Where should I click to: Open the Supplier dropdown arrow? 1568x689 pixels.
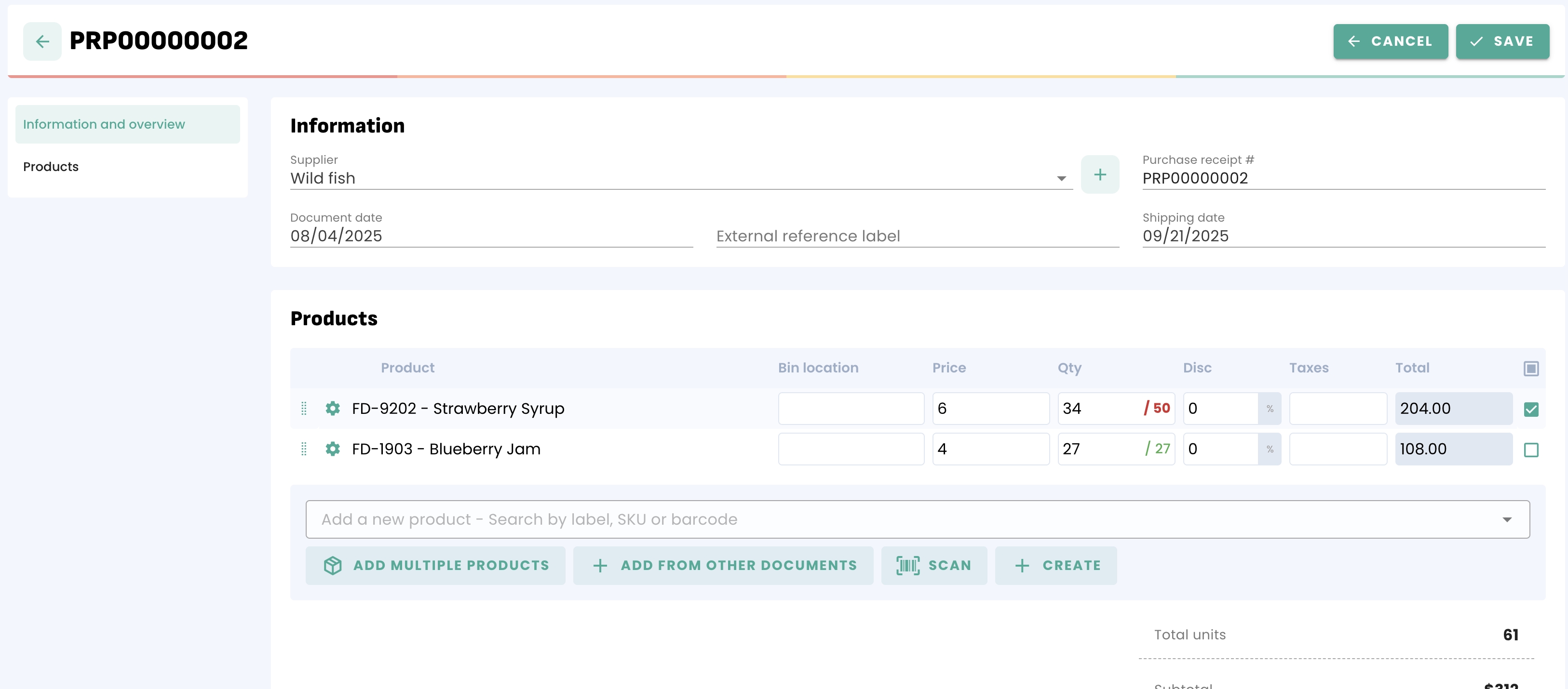pyautogui.click(x=1061, y=178)
